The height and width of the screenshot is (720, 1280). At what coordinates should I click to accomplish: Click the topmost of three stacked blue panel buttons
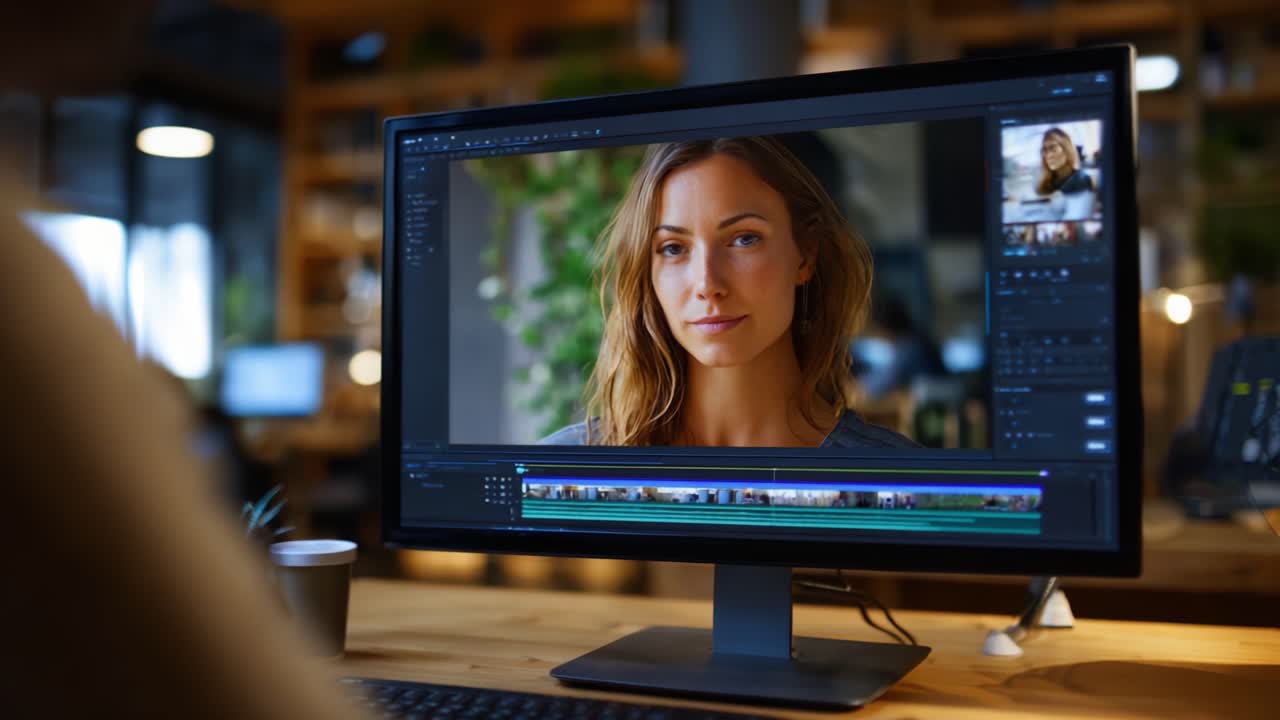point(1097,398)
